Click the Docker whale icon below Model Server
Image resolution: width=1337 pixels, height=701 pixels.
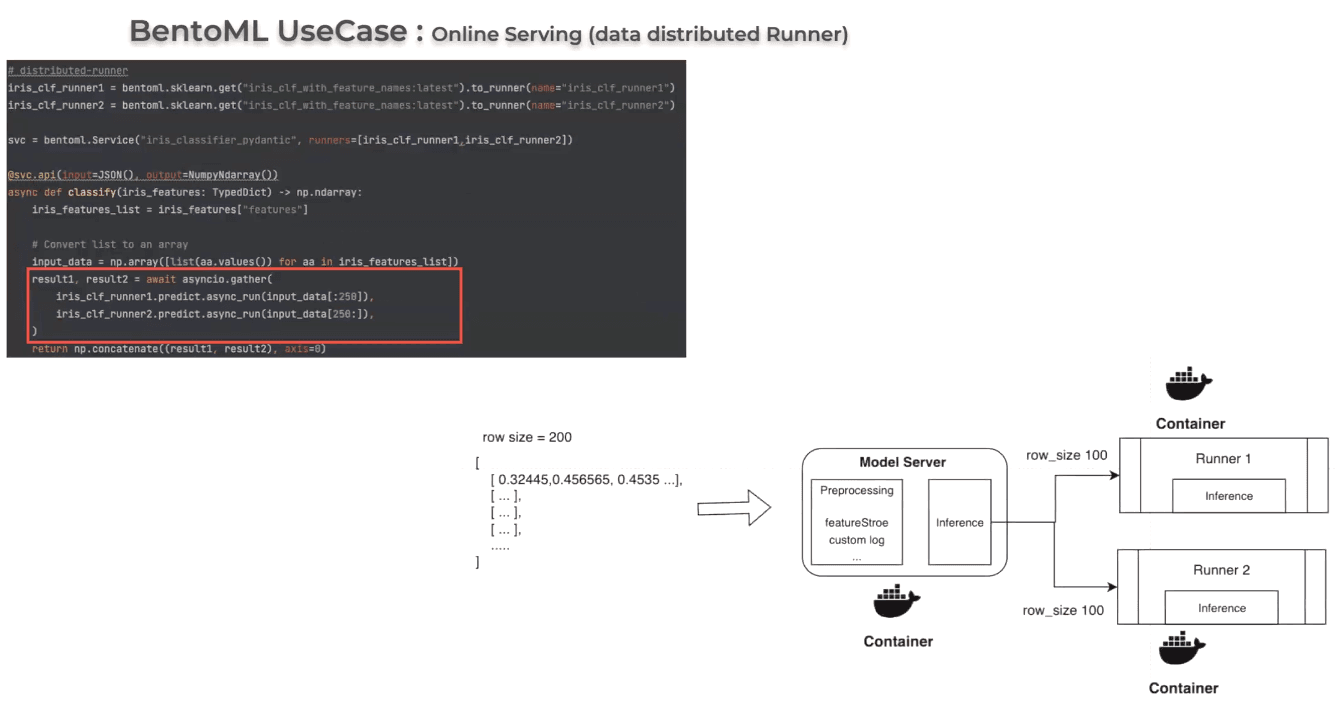(x=897, y=603)
